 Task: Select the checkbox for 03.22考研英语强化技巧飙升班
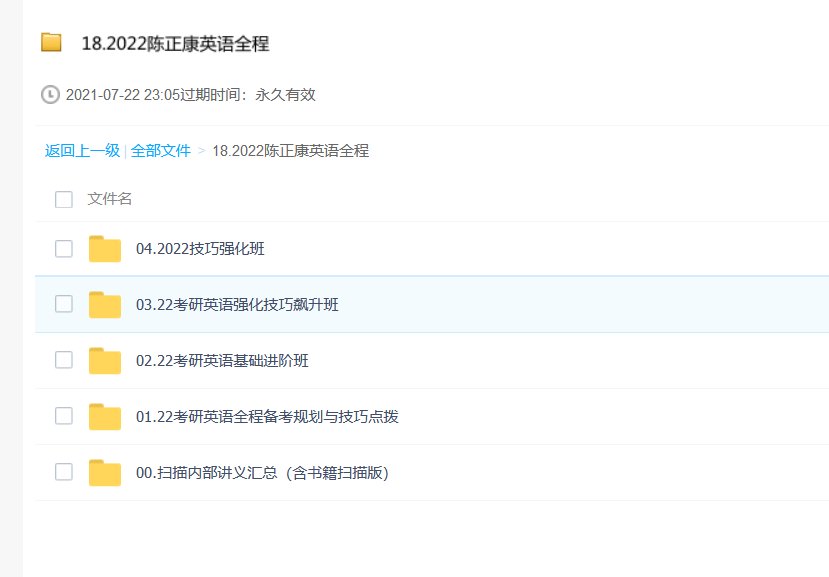point(64,304)
